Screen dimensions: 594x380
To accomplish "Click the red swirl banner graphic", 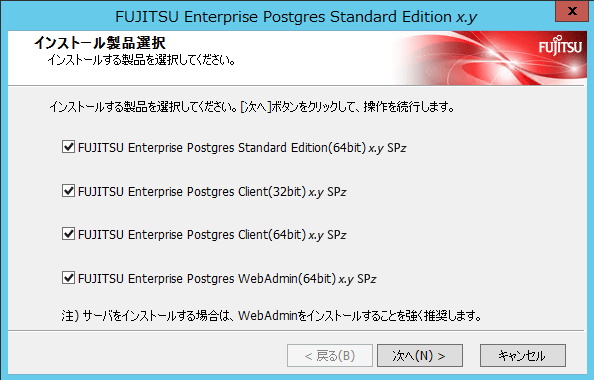I will [489, 58].
